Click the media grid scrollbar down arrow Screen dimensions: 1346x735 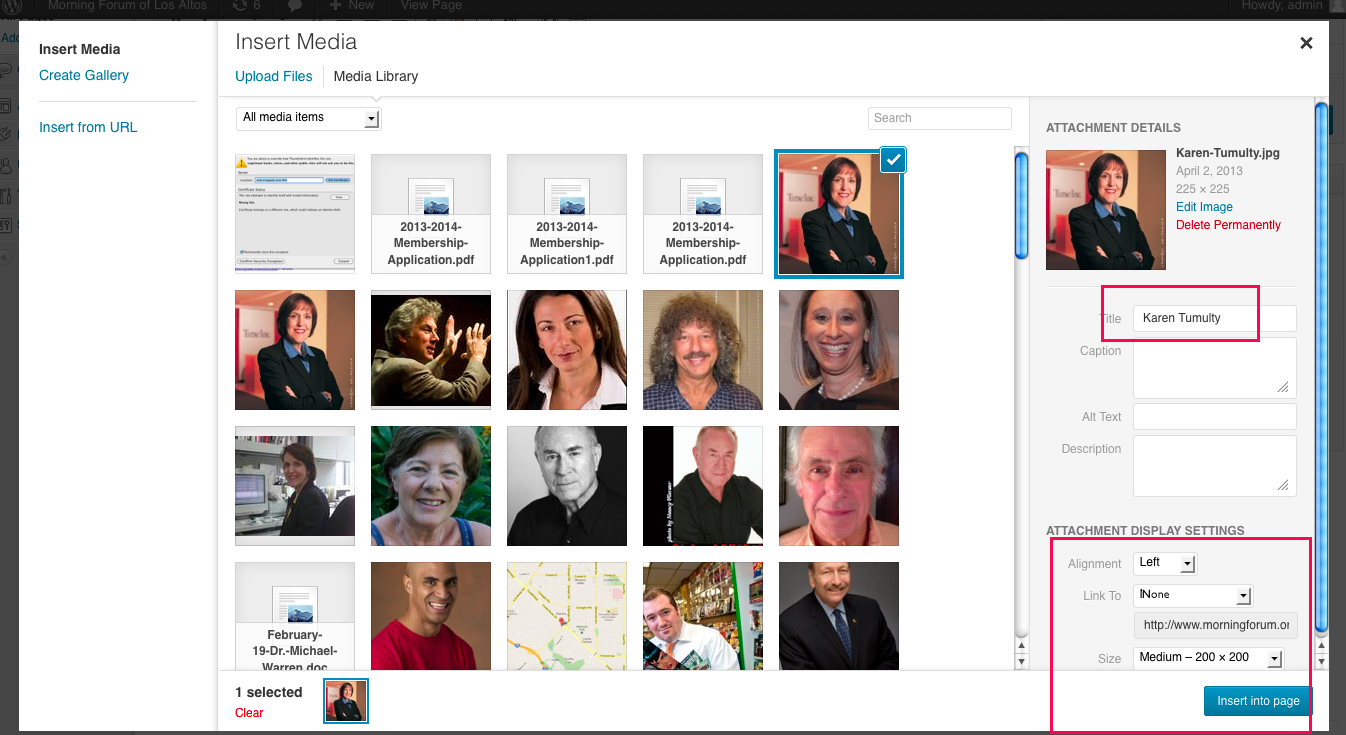[x=1021, y=661]
